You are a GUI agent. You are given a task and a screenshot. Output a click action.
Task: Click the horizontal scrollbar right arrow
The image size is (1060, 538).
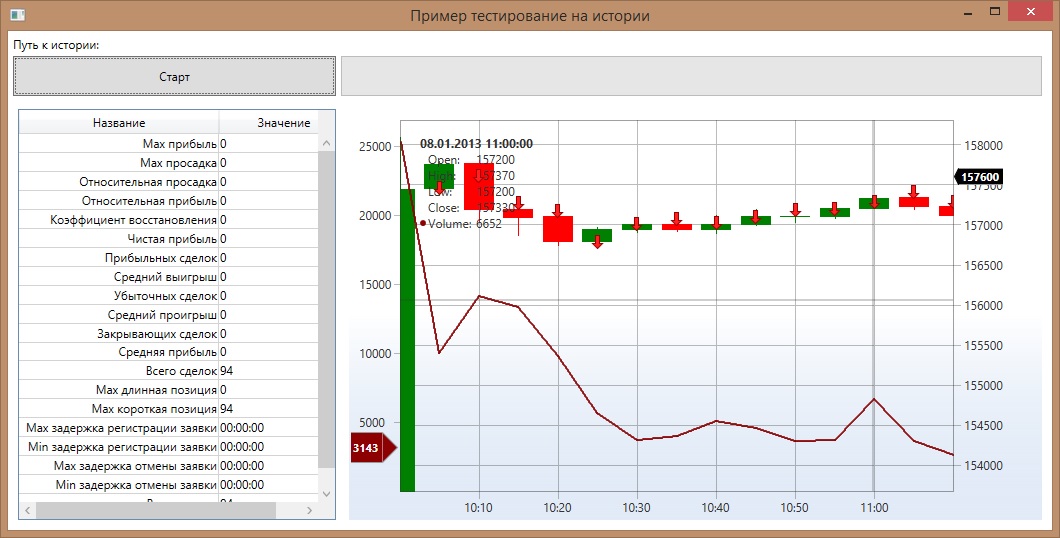tap(309, 510)
